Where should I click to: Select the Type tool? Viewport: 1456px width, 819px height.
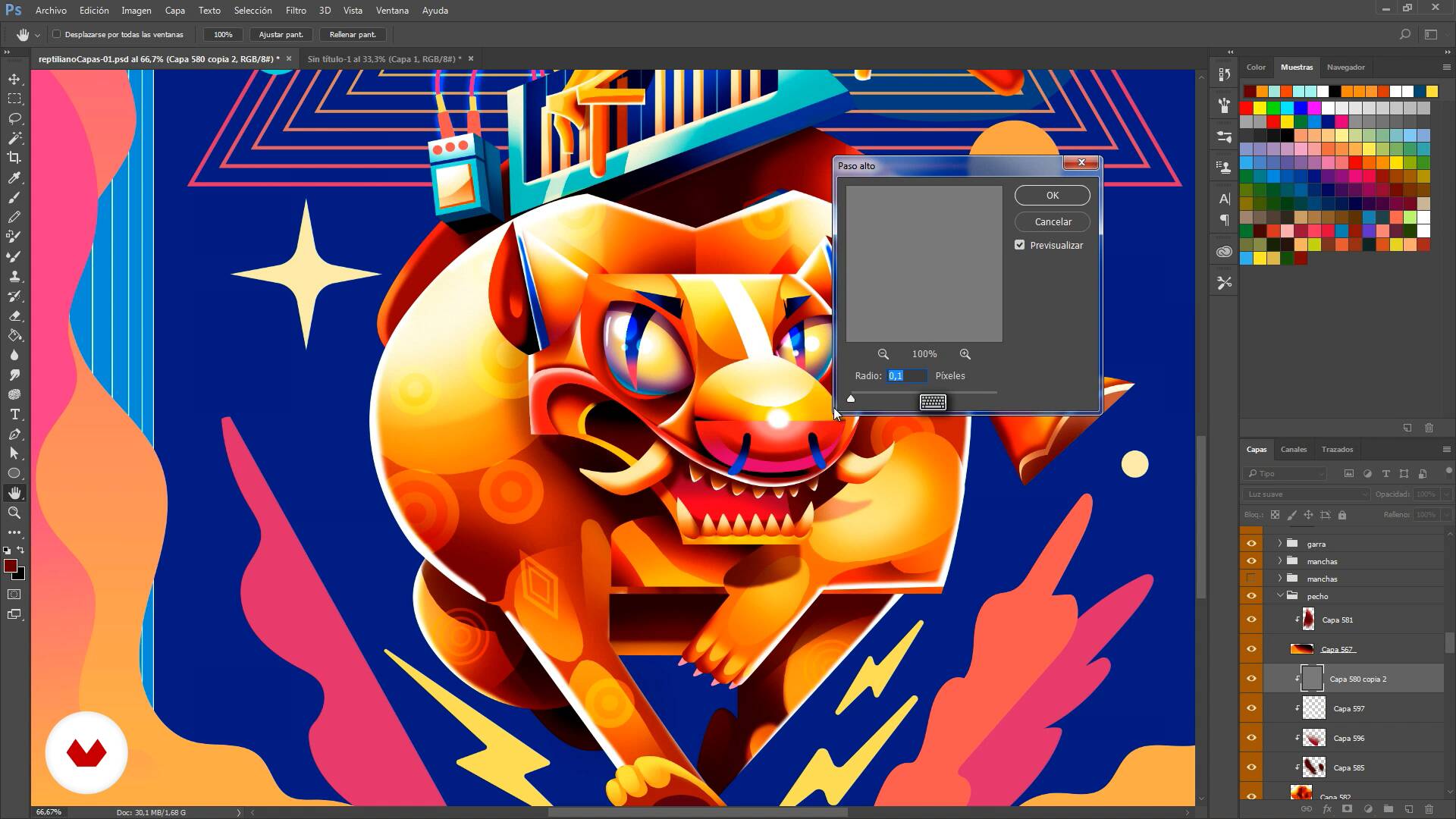(x=14, y=414)
